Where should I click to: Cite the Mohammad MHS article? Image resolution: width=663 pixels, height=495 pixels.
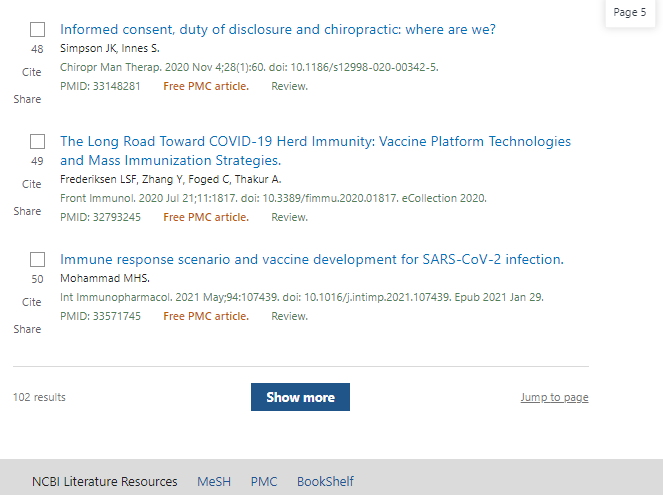point(31,302)
